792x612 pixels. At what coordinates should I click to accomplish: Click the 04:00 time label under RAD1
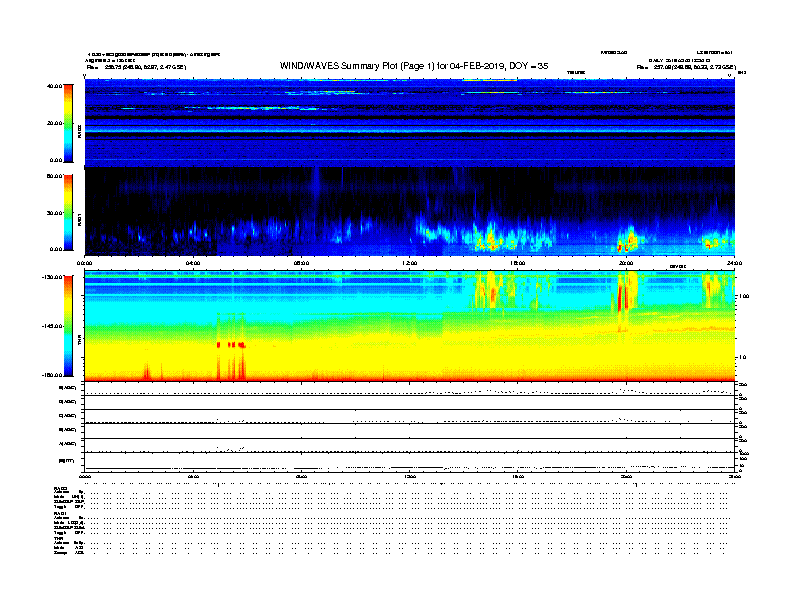pos(193,263)
